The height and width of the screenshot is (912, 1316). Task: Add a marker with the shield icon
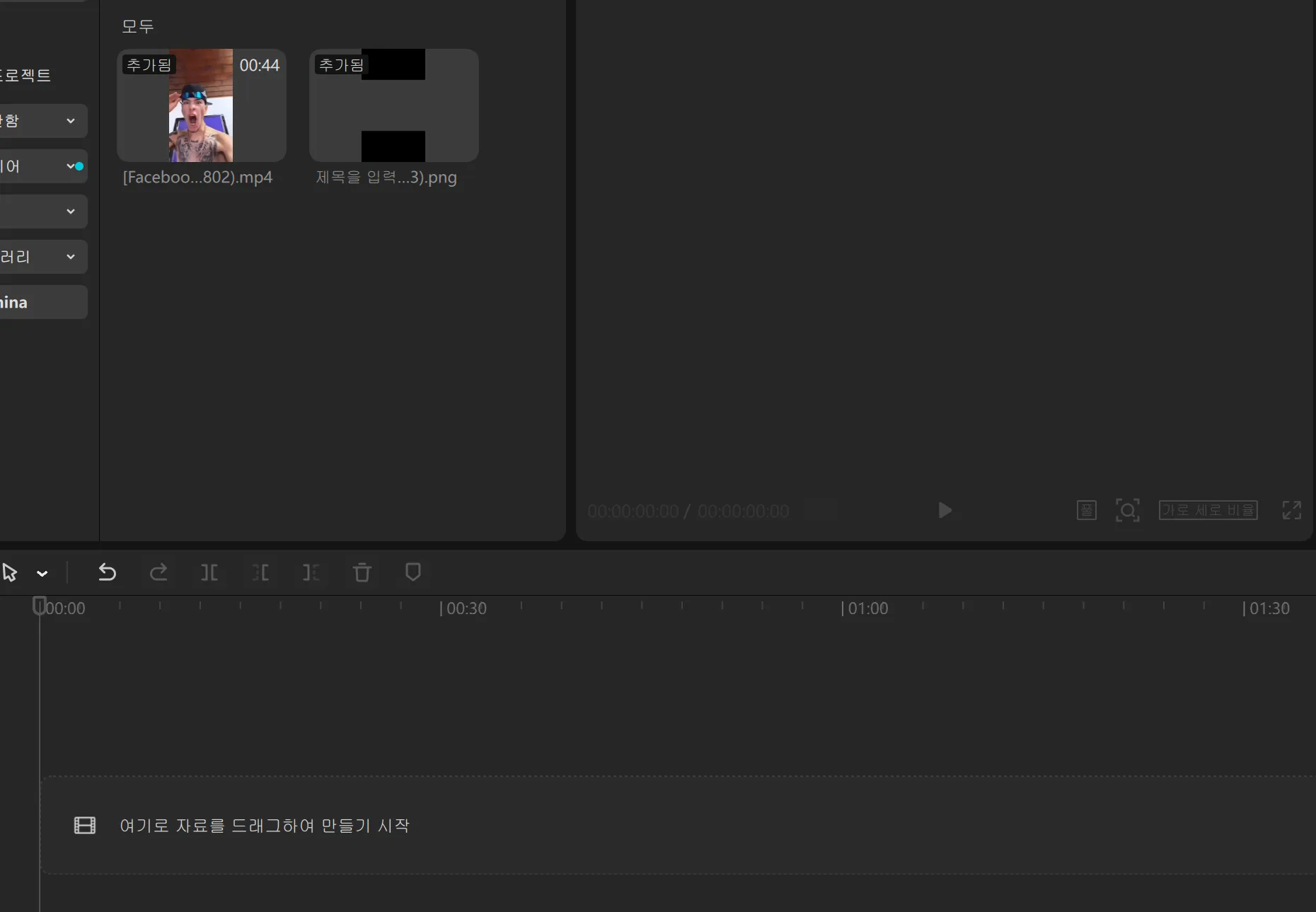(x=413, y=572)
